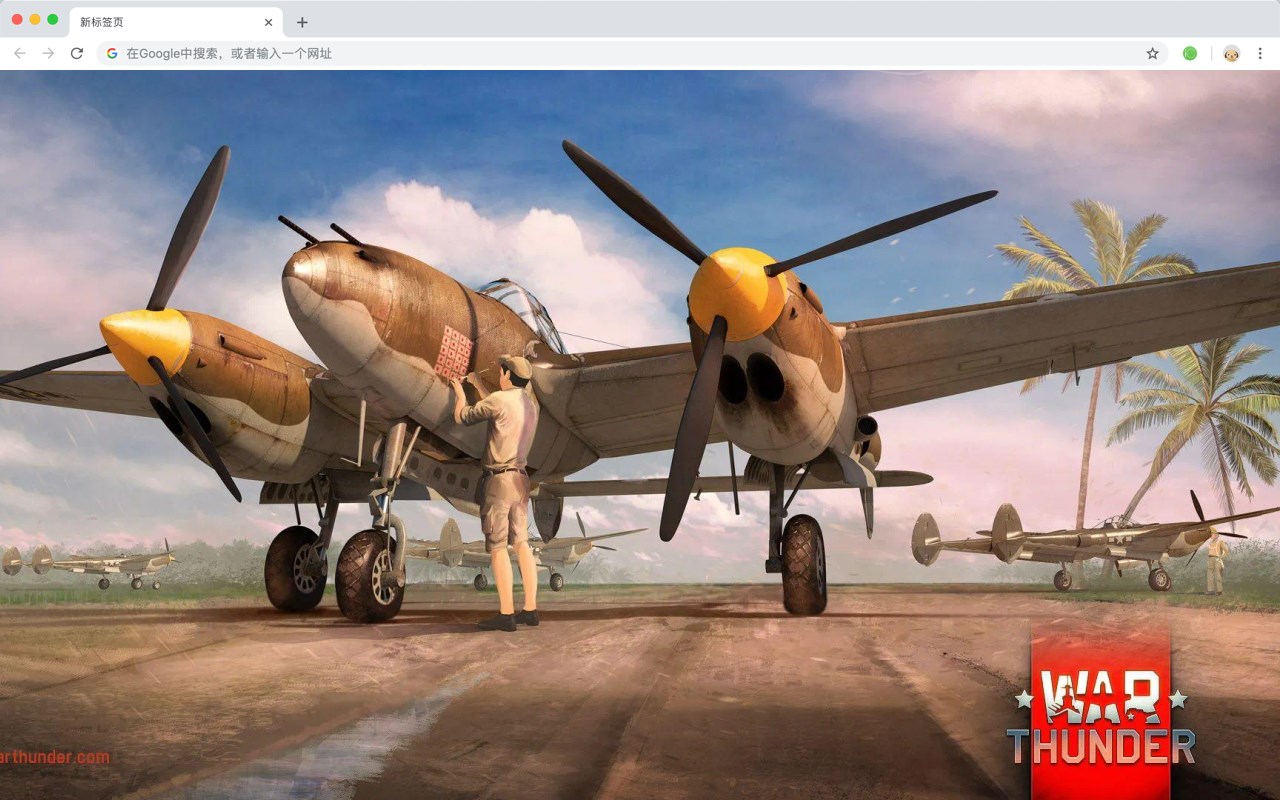Click the Google icon in address bar
Screen dimensions: 1280x800
click(112, 53)
